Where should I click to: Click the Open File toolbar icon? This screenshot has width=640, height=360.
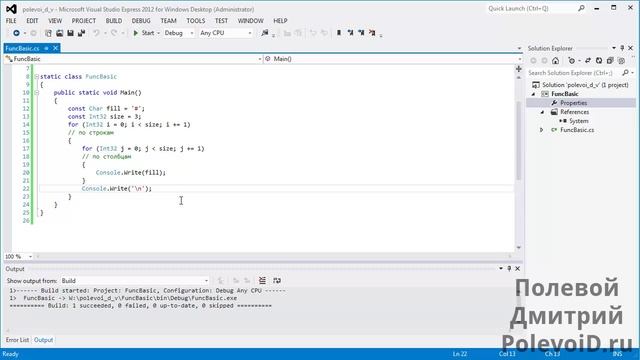click(60, 33)
